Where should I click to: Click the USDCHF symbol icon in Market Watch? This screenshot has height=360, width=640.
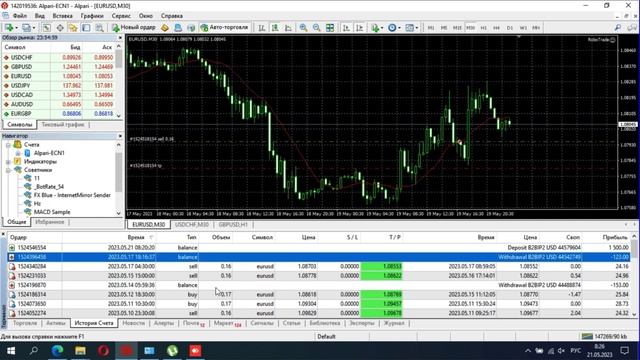(6, 58)
